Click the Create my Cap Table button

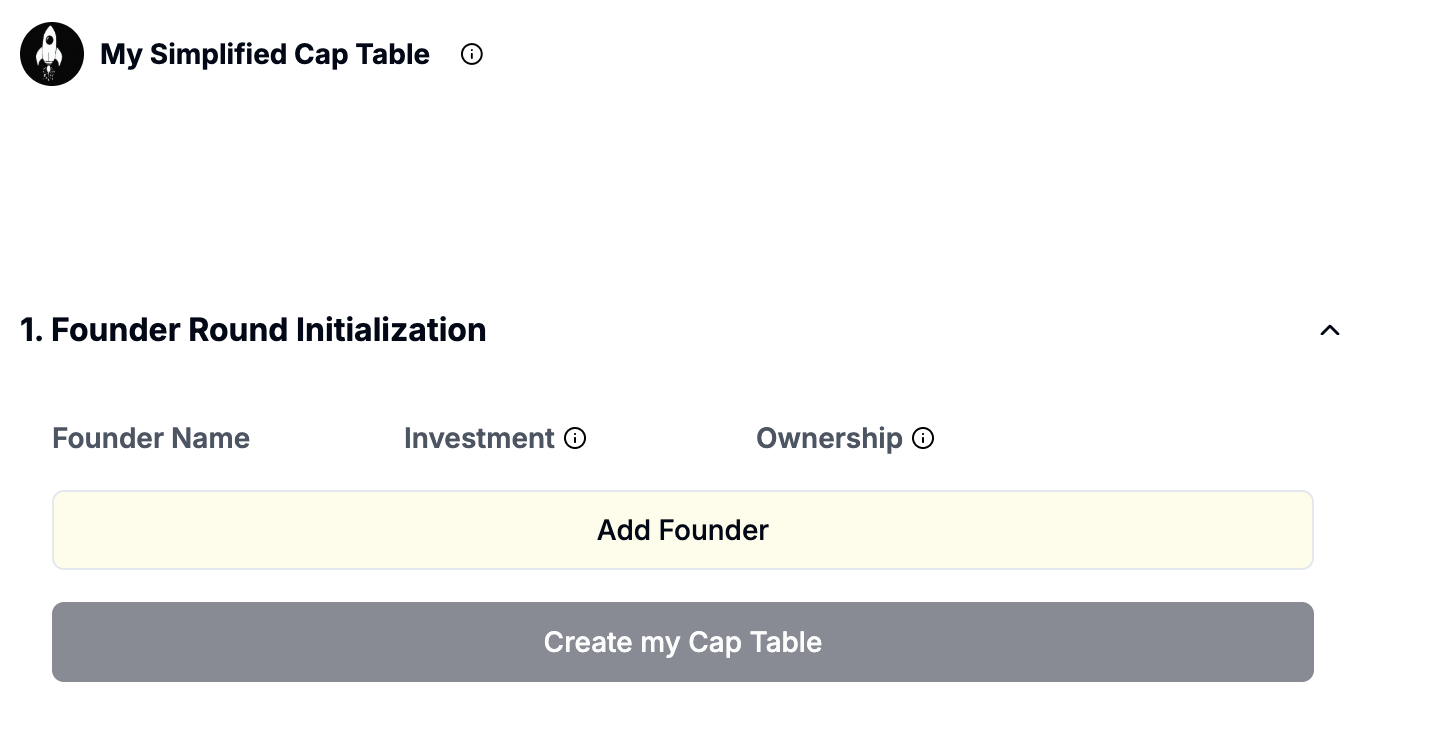click(683, 642)
